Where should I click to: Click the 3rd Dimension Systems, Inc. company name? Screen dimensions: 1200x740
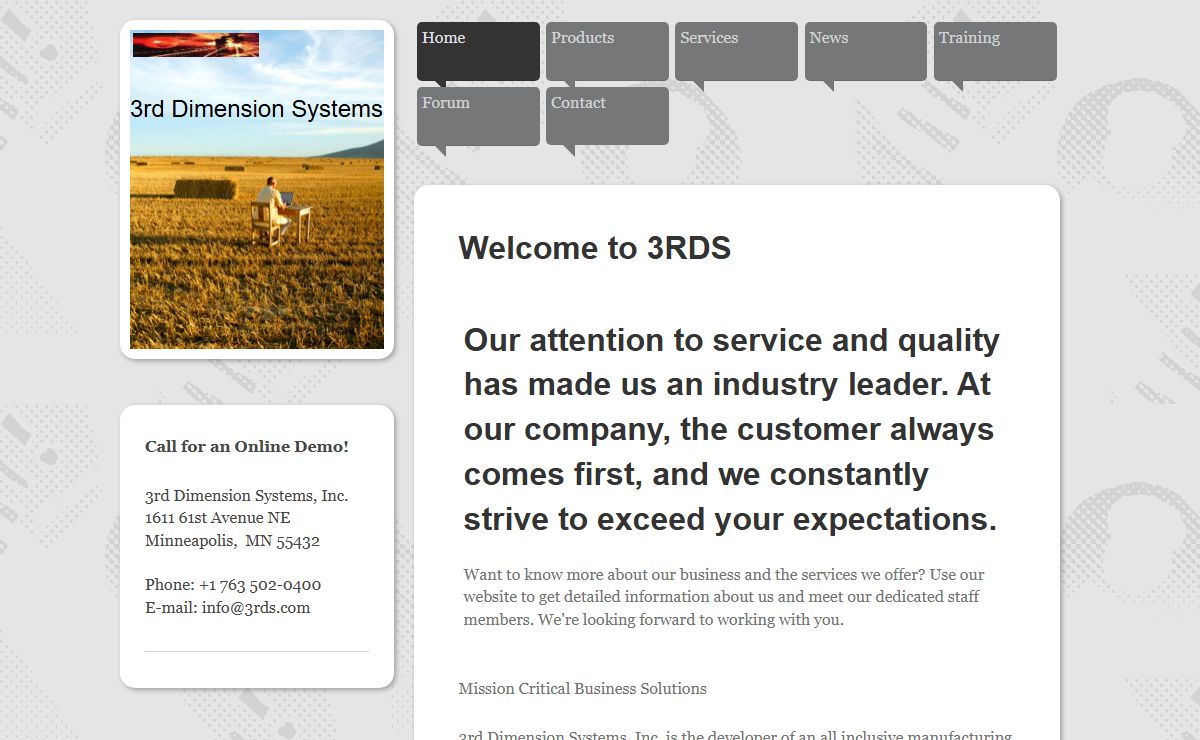click(x=247, y=496)
